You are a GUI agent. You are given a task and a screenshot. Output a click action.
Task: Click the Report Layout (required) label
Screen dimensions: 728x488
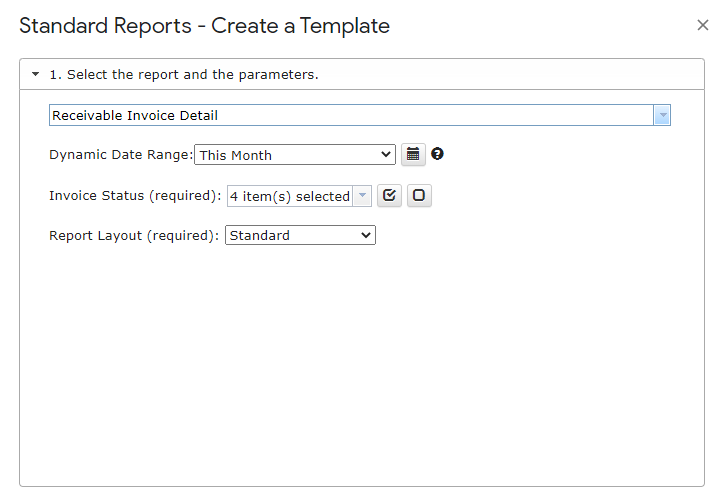[x=134, y=235]
